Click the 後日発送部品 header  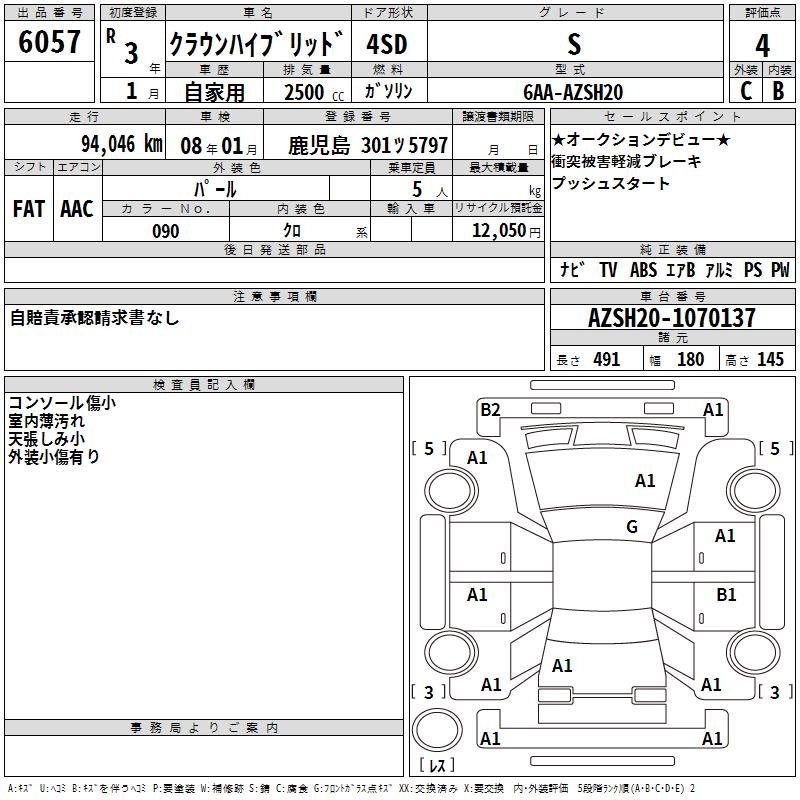click(274, 249)
